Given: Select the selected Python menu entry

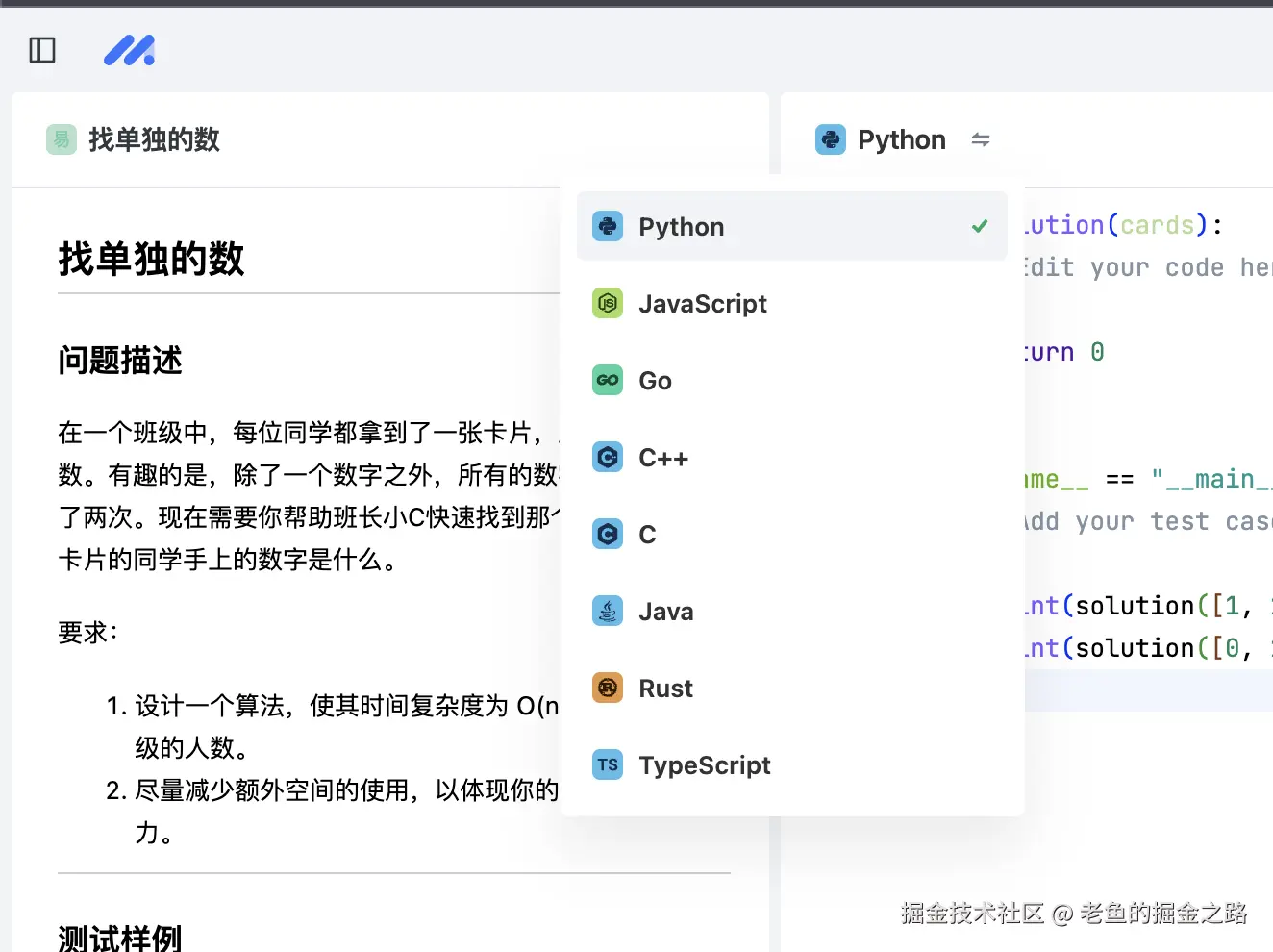Looking at the screenshot, I should click(x=682, y=227).
